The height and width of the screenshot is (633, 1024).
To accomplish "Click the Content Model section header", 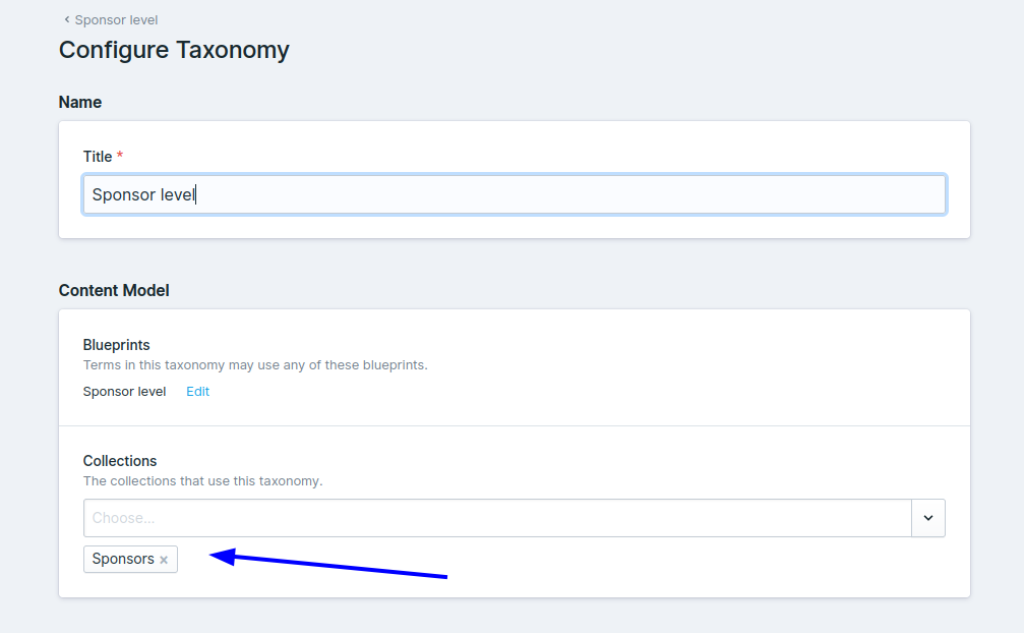I will [113, 290].
